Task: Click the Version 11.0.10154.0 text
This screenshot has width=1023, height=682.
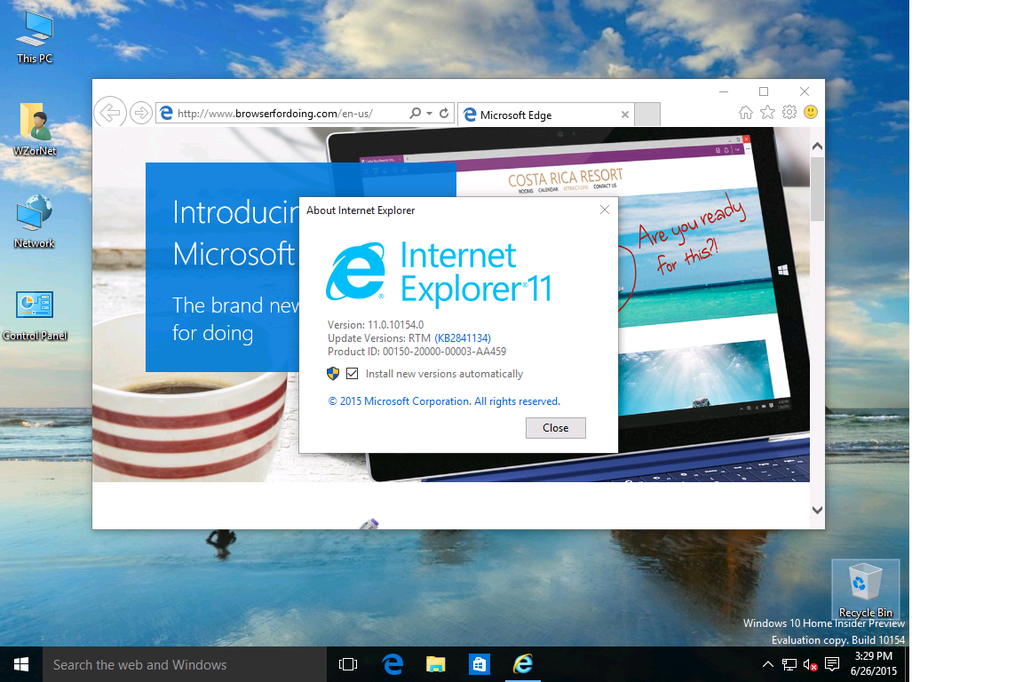Action: click(375, 324)
